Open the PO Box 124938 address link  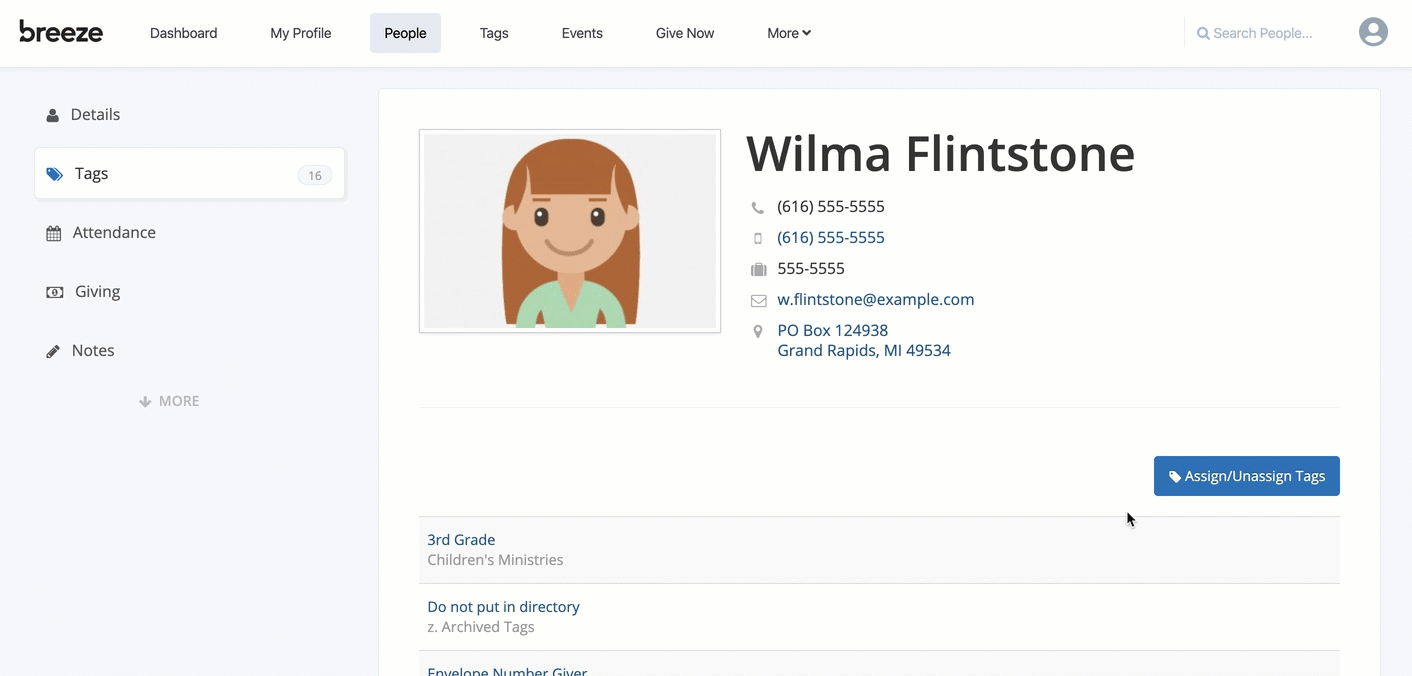pyautogui.click(x=864, y=341)
